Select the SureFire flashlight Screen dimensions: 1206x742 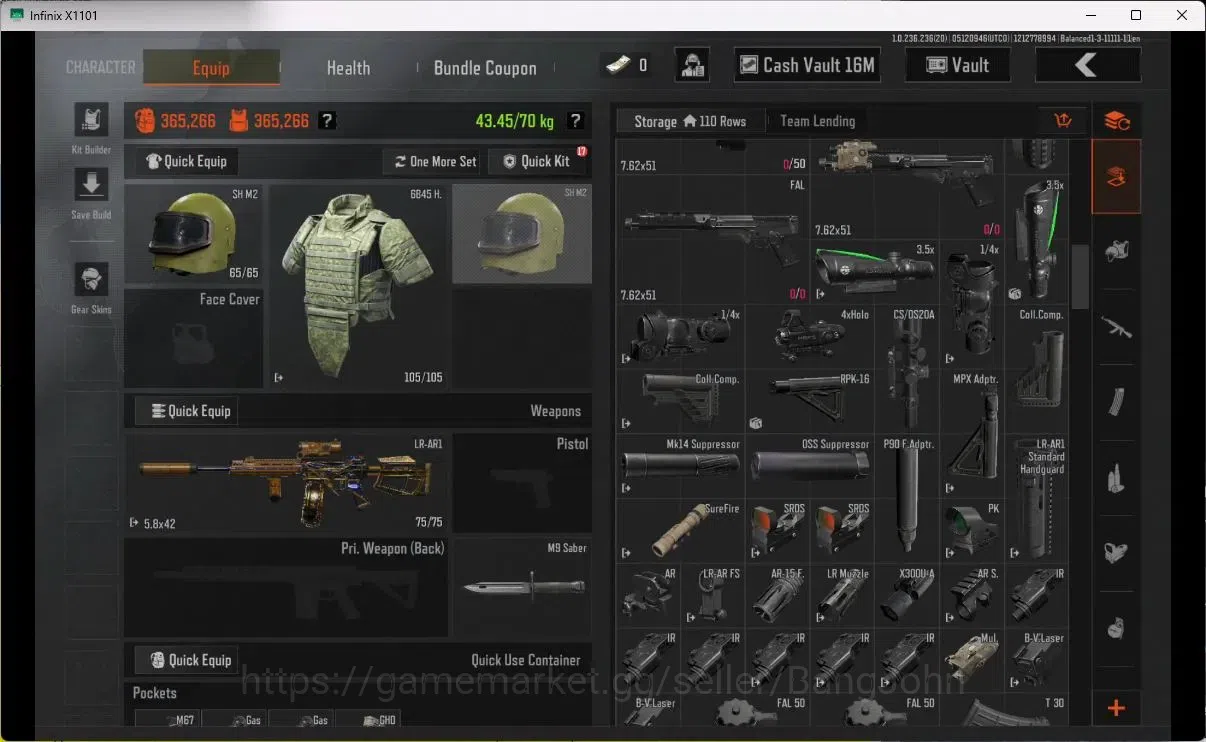[680, 530]
